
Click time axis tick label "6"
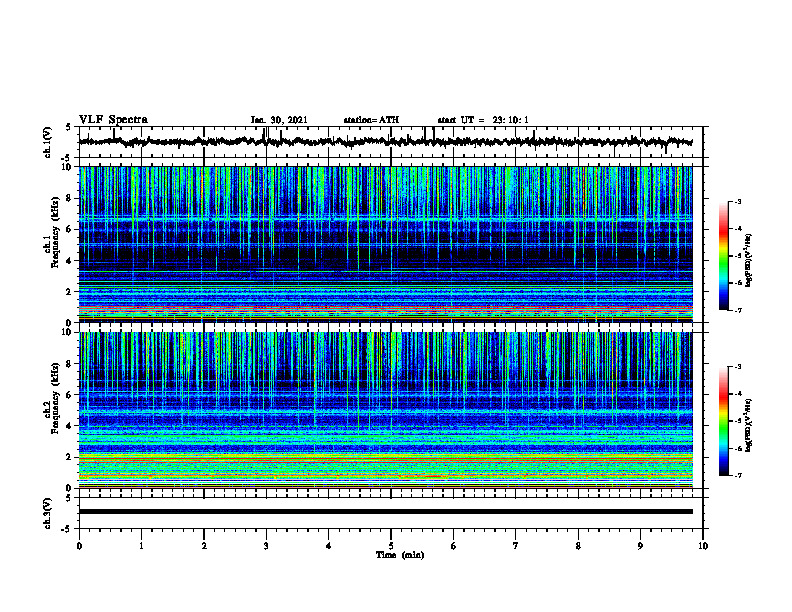coord(454,546)
